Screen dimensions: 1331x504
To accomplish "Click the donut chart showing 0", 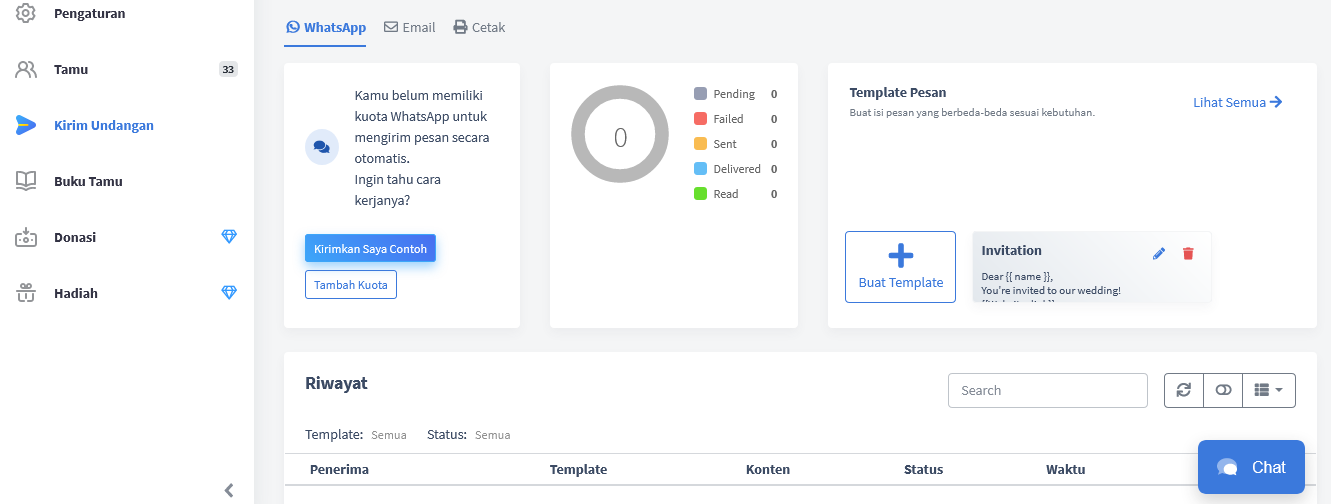I will [x=620, y=134].
